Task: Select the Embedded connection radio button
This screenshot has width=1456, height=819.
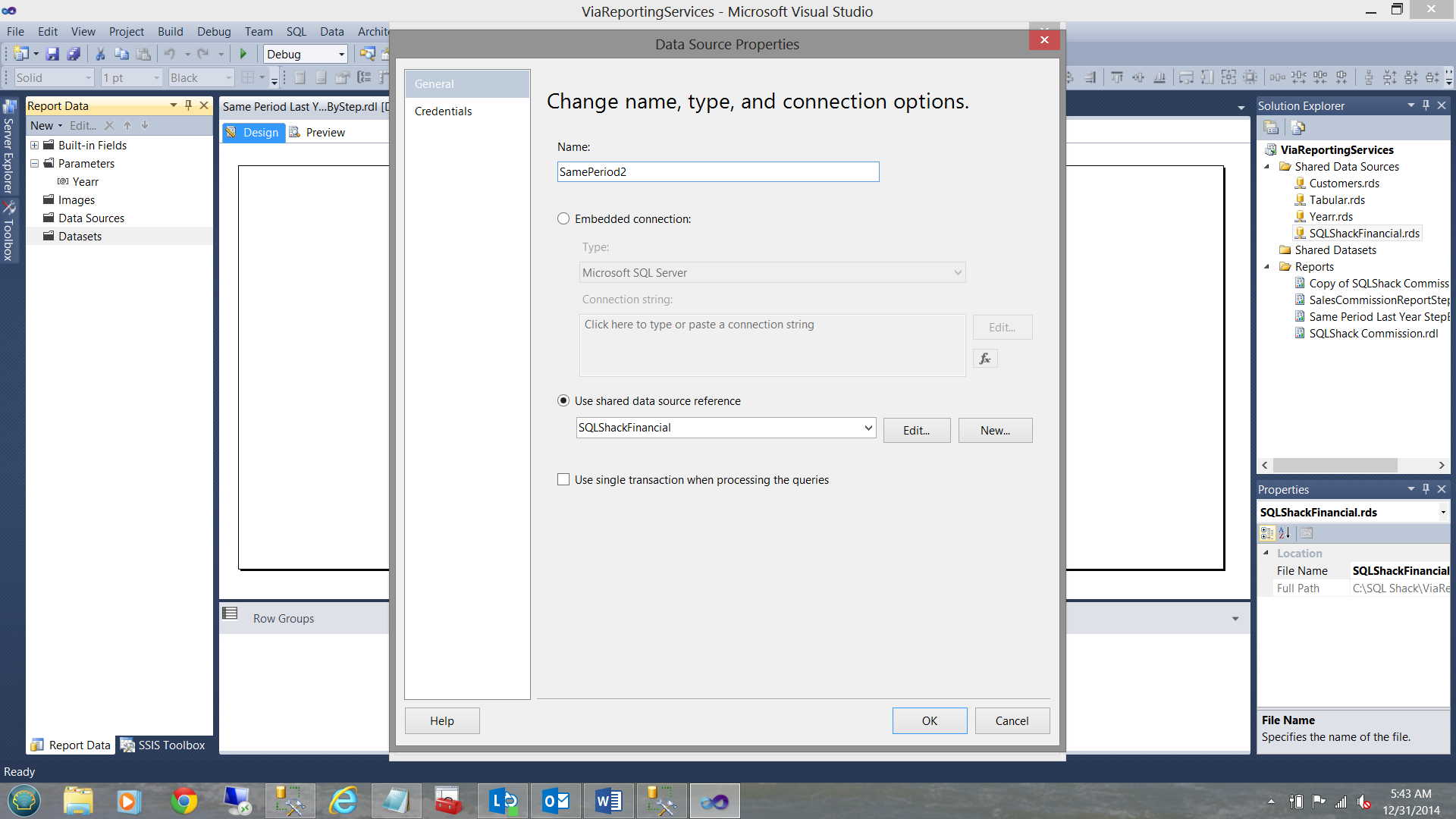Action: point(563,219)
